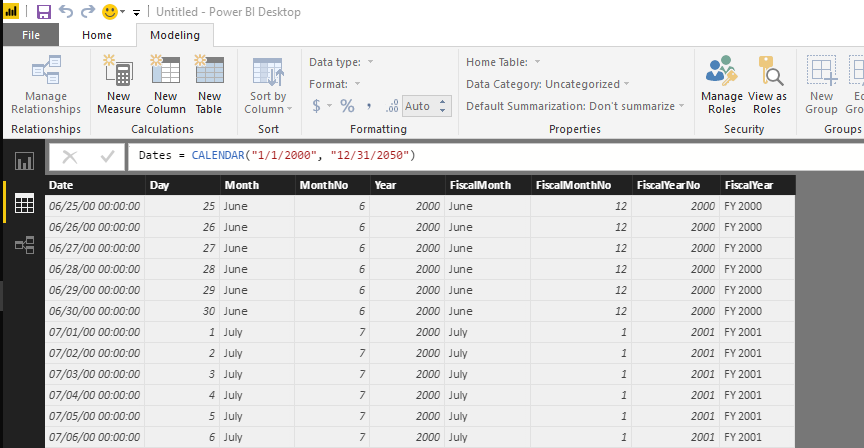
Task: Select the FiscalYear column header
Action: pos(758,185)
